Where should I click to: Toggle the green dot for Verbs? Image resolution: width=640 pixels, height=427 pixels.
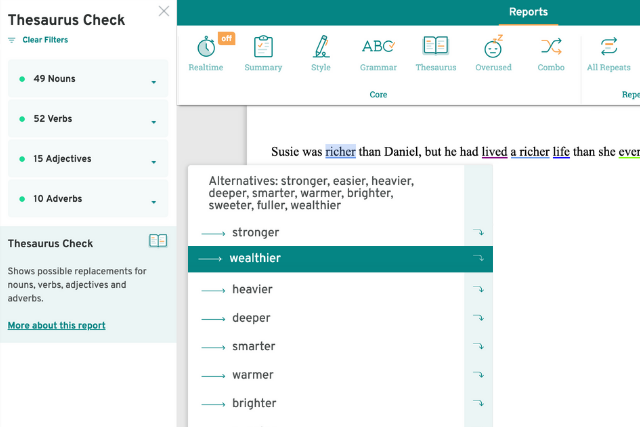[22, 119]
